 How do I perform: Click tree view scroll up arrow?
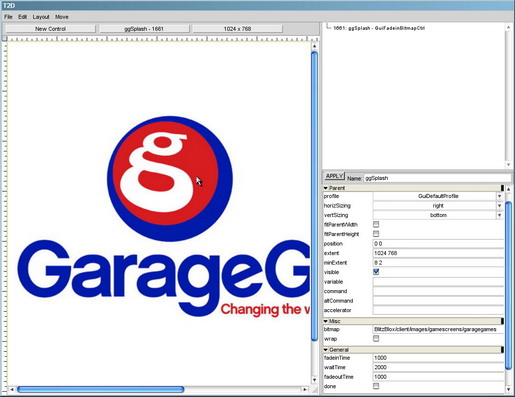[x=508, y=27]
